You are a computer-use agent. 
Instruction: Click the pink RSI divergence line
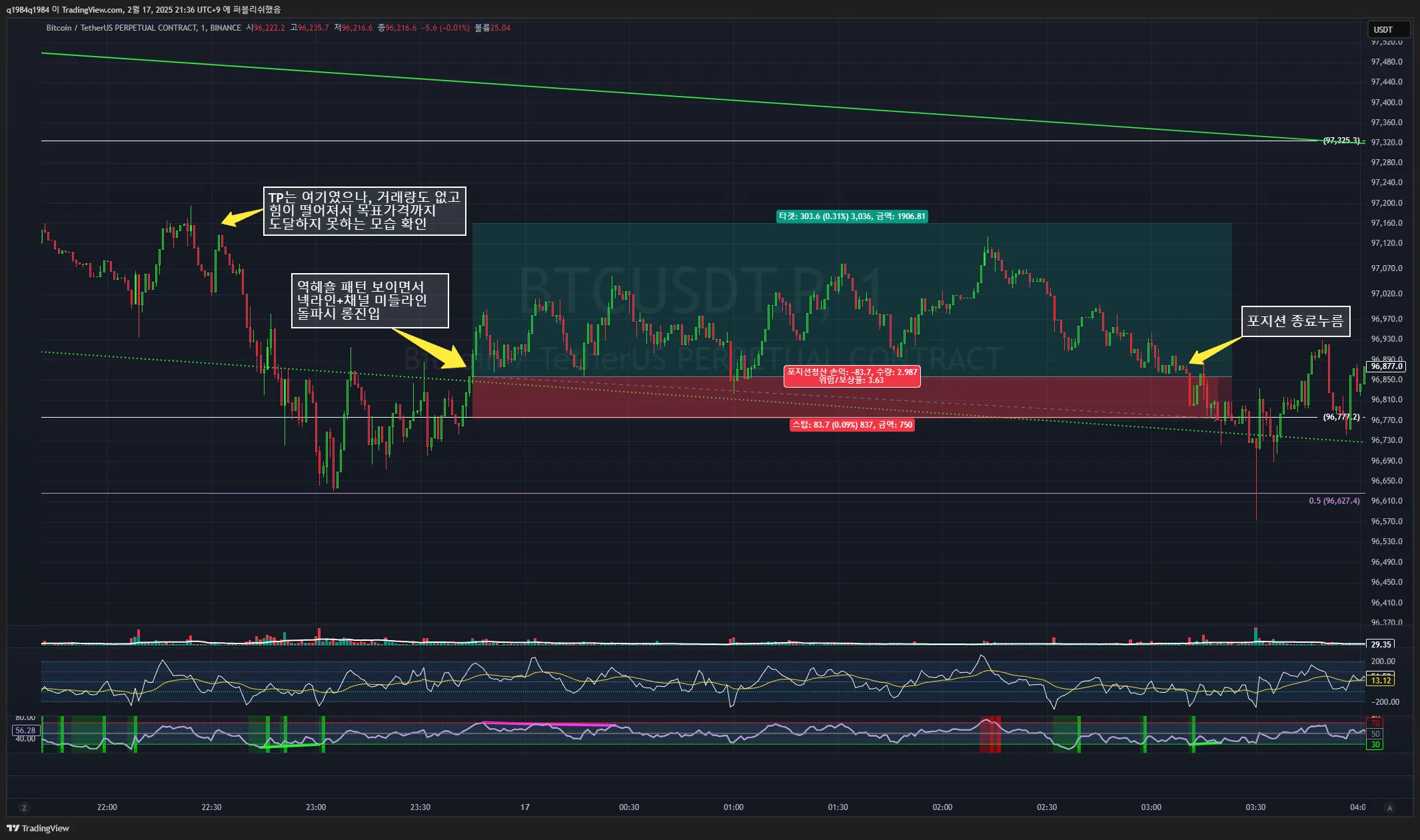(549, 723)
